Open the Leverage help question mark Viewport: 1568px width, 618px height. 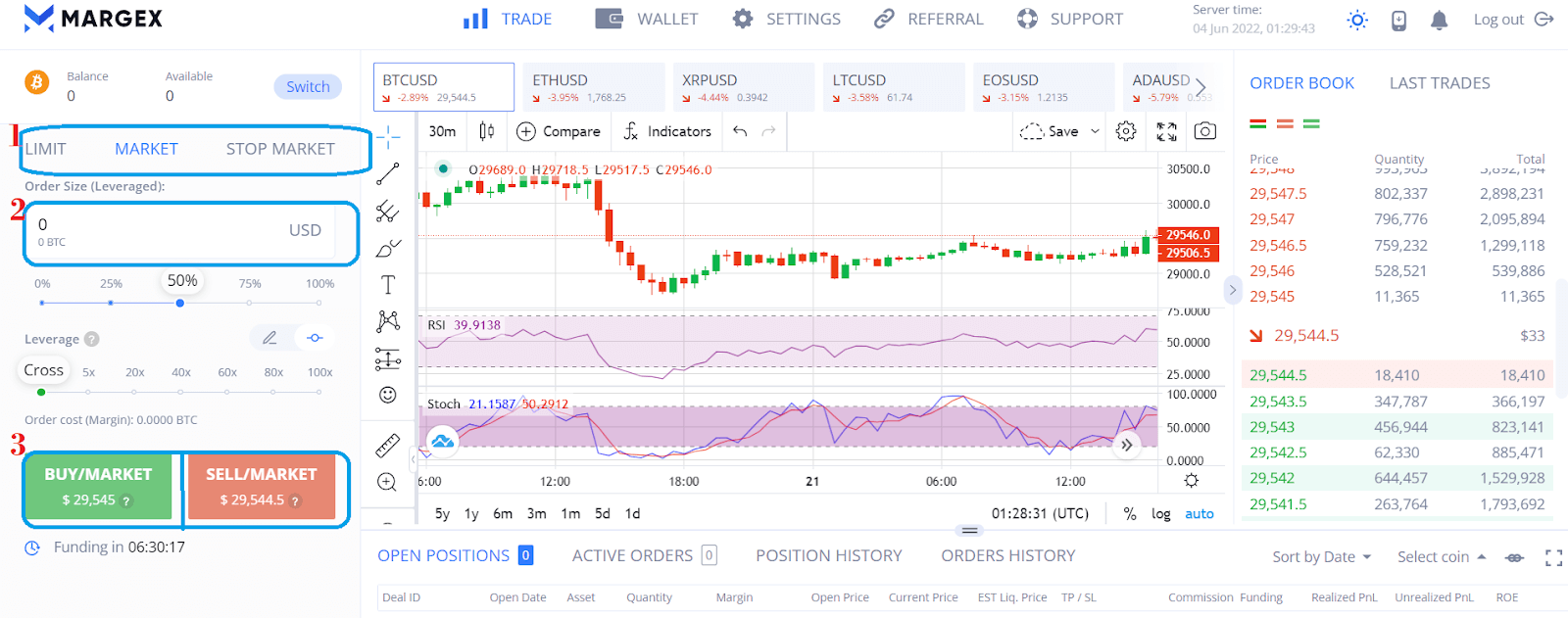[91, 339]
